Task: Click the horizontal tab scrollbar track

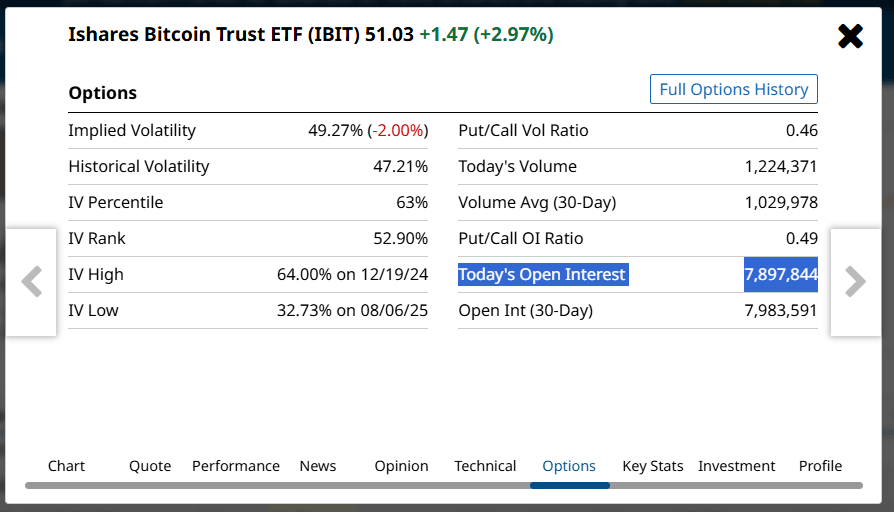Action: [x=300, y=485]
